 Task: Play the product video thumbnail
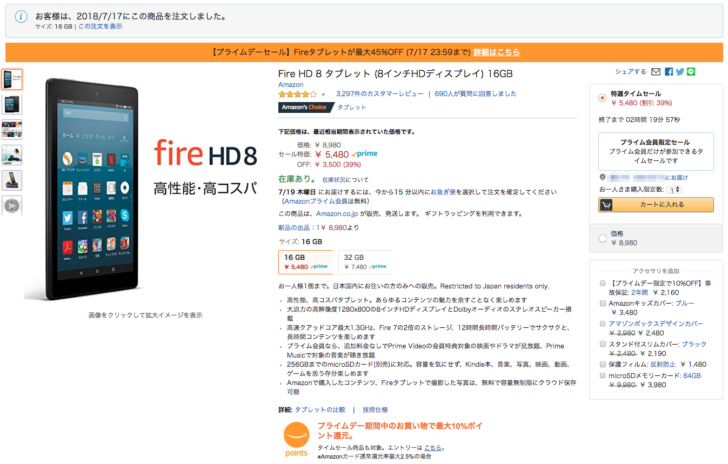pyautogui.click(x=12, y=205)
